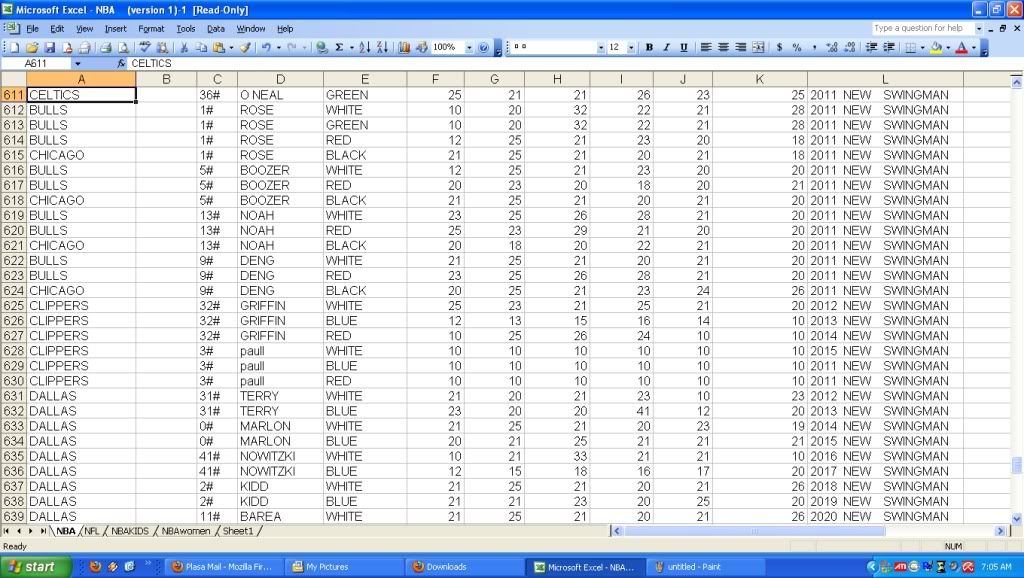Click the Print icon in the toolbar

(x=105, y=48)
